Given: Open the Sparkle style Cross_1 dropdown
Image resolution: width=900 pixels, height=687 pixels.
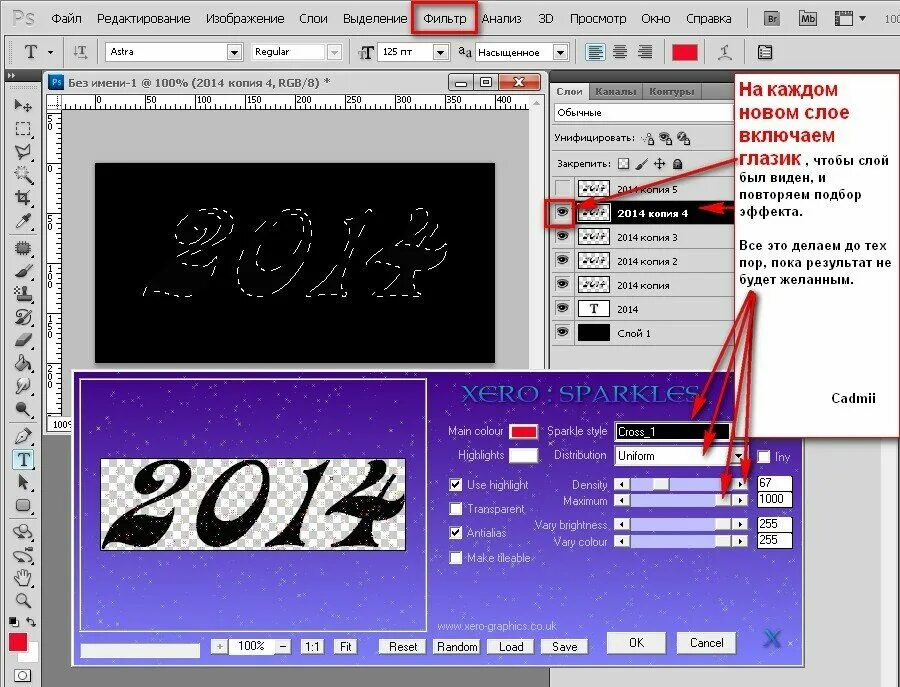Looking at the screenshot, I should [673, 432].
